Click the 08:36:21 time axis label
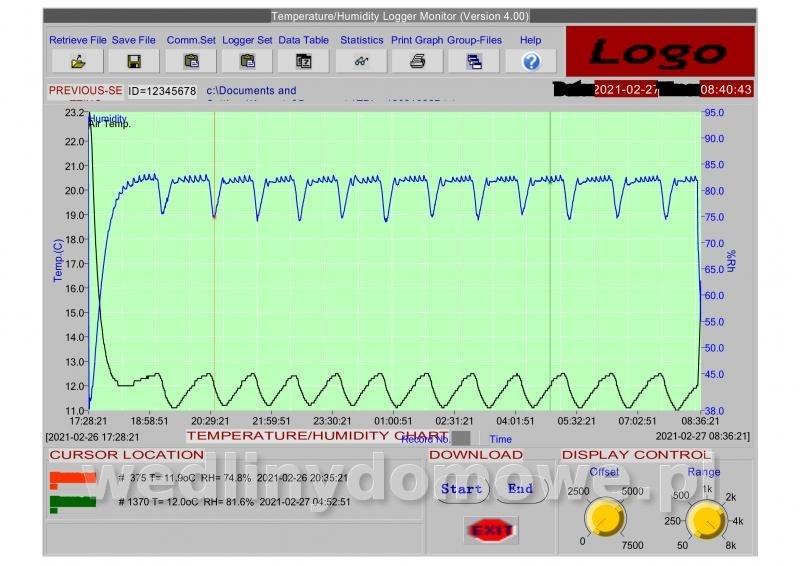The height and width of the screenshot is (566, 800). tap(701, 421)
